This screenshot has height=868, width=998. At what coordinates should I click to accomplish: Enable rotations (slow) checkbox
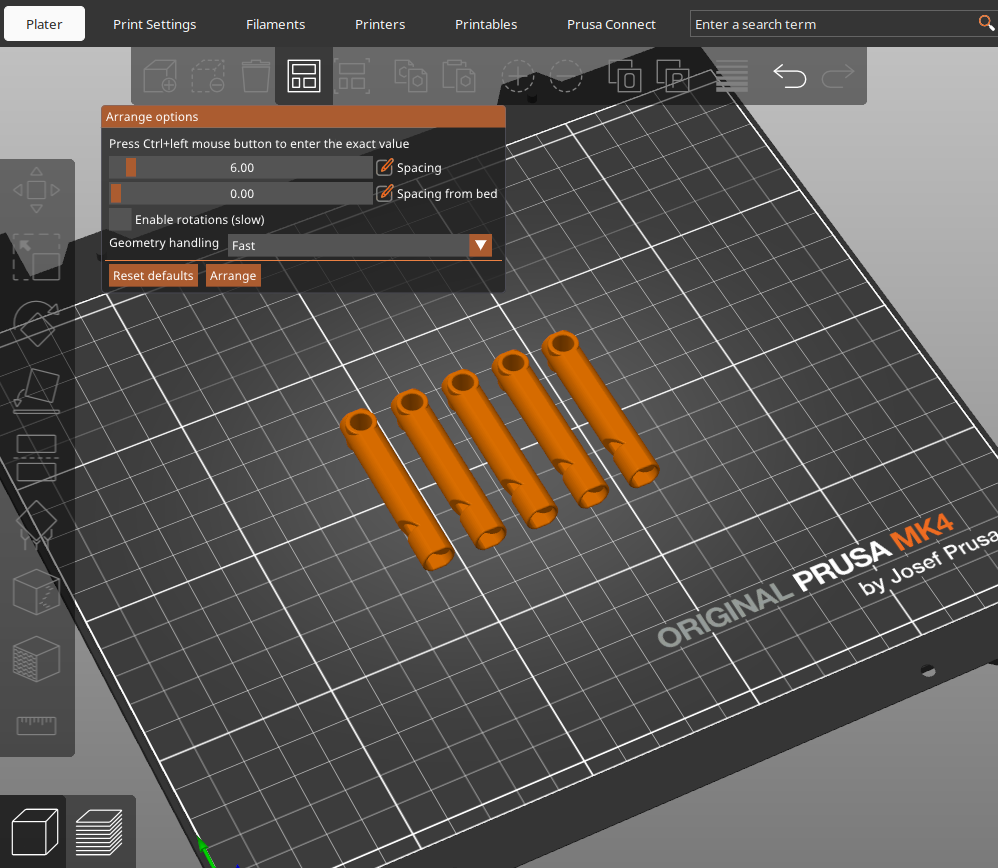(120, 219)
